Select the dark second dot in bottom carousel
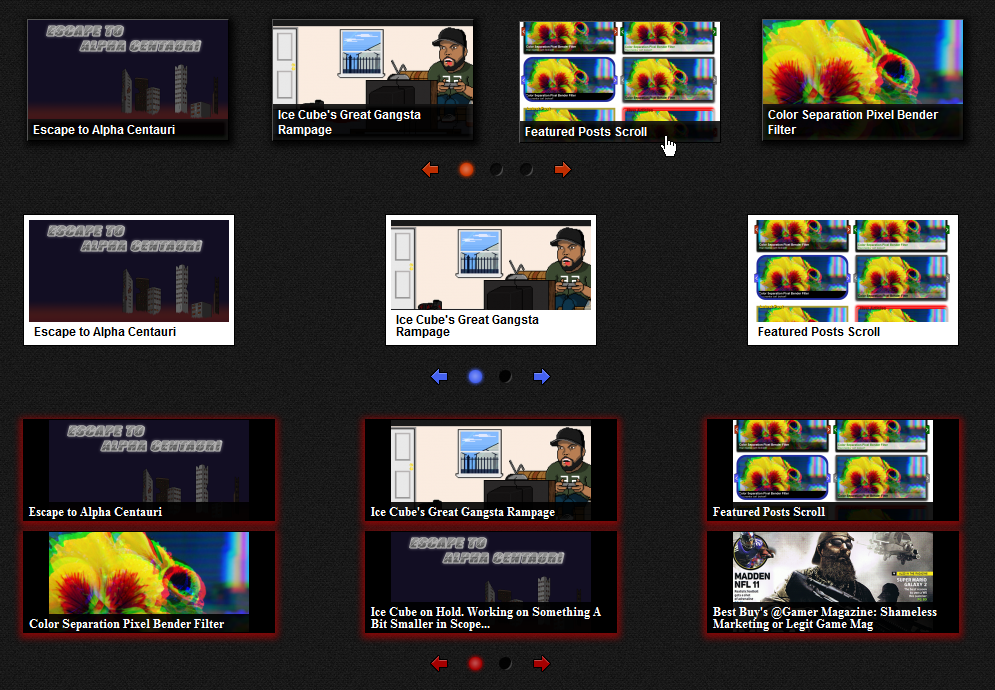This screenshot has height=690, width=995. (x=505, y=664)
